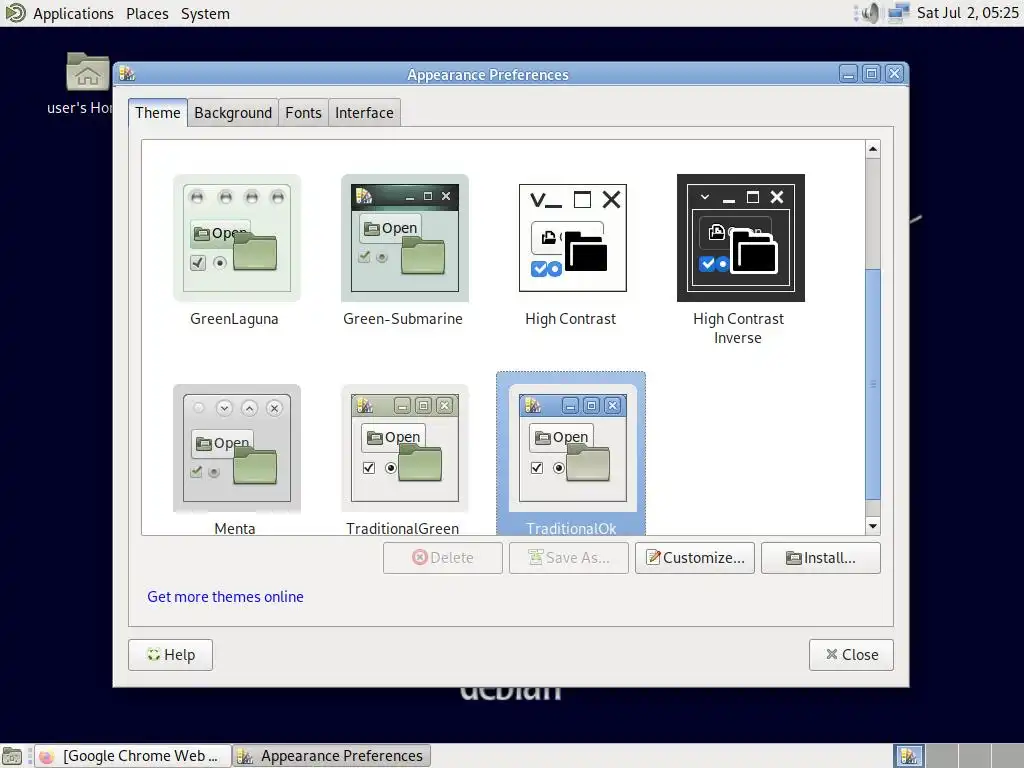Maximize the Appearance Preferences window
This screenshot has width=1024, height=768.
(x=871, y=74)
